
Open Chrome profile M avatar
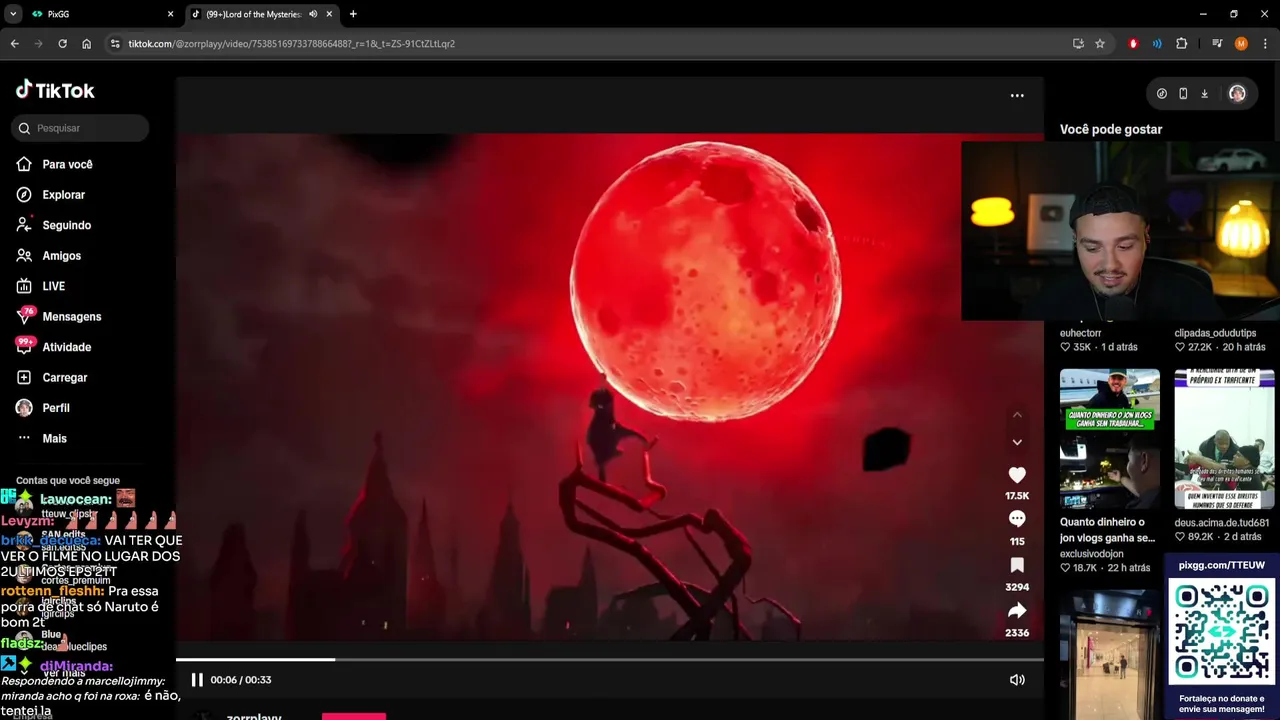tap(1241, 44)
